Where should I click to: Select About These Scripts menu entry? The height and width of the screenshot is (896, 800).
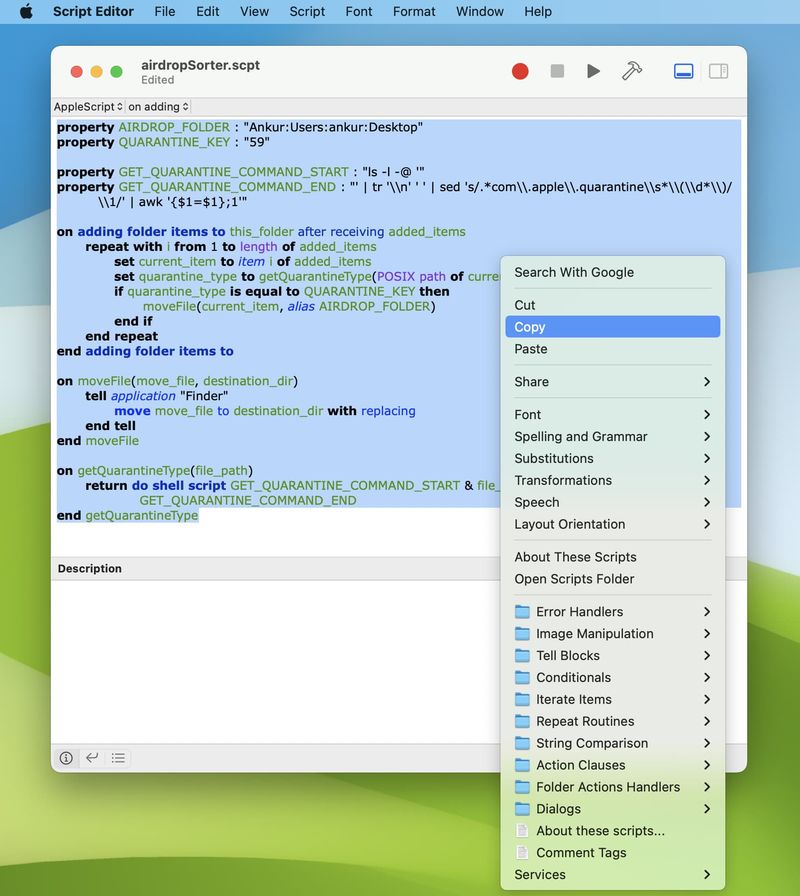613,557
